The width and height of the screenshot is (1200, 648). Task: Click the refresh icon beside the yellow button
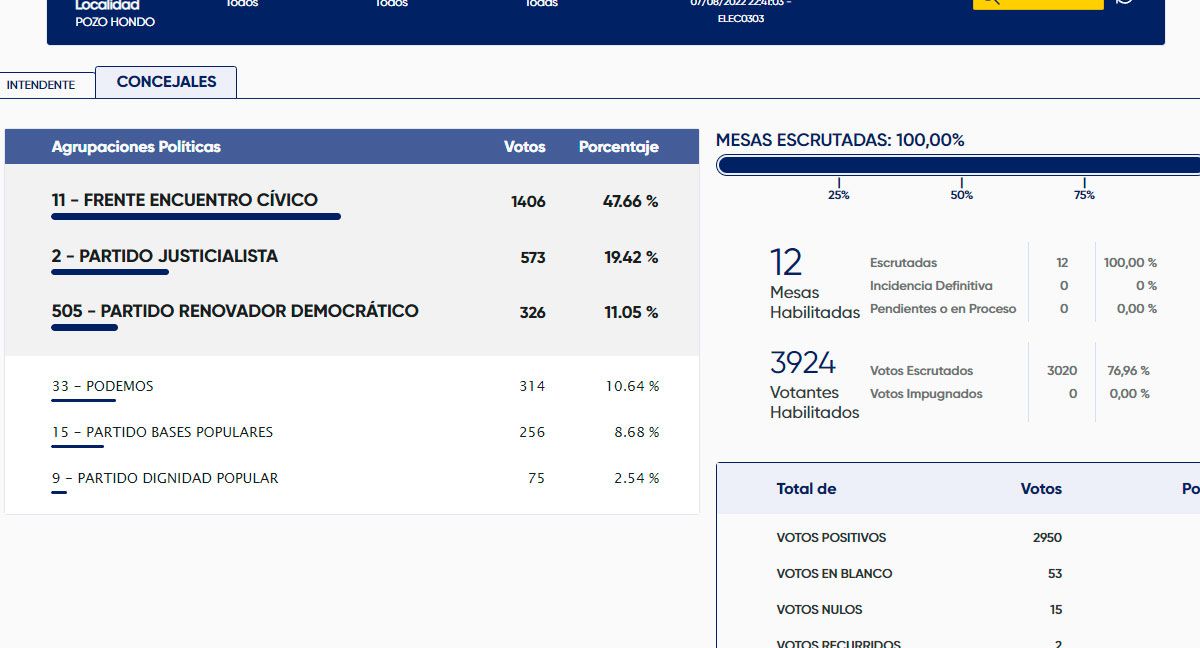click(1125, 3)
